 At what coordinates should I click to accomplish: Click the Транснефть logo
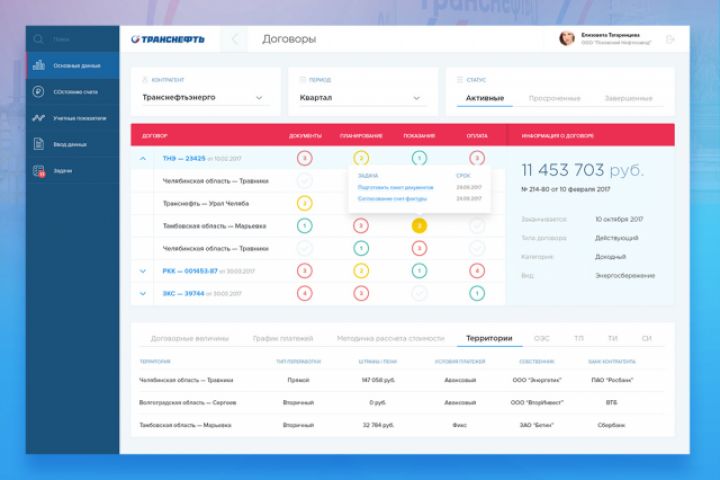(168, 40)
